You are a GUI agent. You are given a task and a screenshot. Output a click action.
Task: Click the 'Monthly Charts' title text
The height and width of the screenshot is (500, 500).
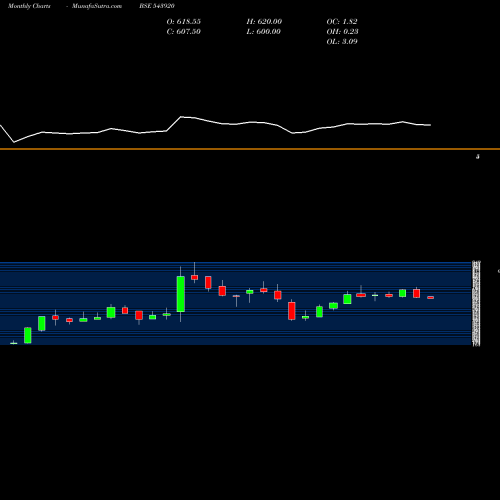click(x=29, y=6)
